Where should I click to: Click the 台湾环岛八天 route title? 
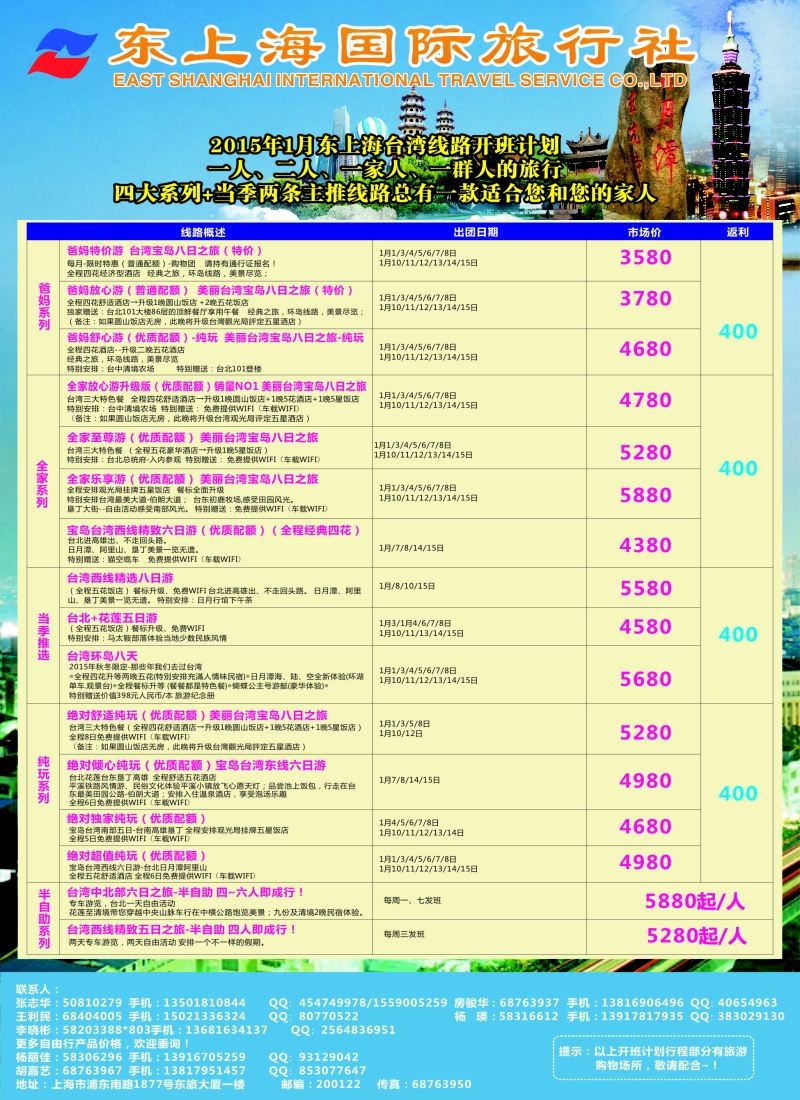[102, 656]
